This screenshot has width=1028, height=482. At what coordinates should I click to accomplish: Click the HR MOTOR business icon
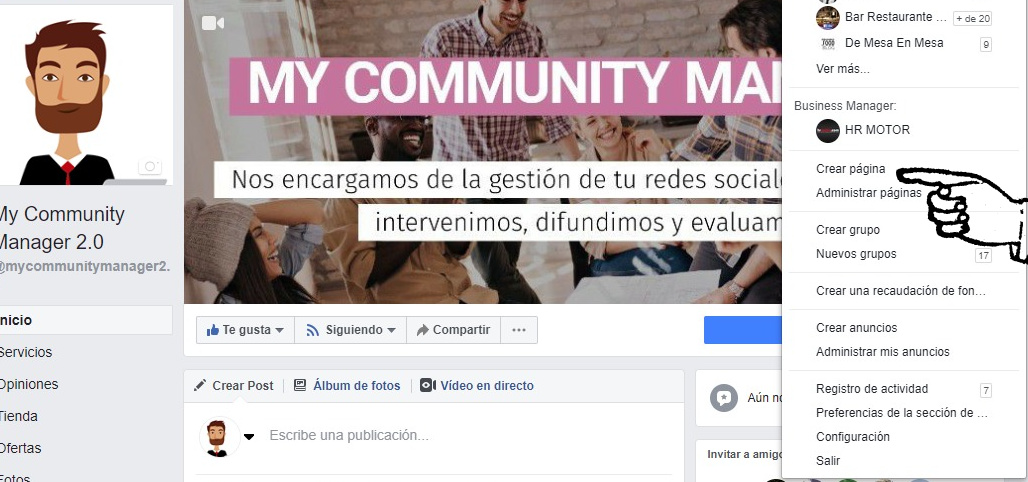(827, 131)
